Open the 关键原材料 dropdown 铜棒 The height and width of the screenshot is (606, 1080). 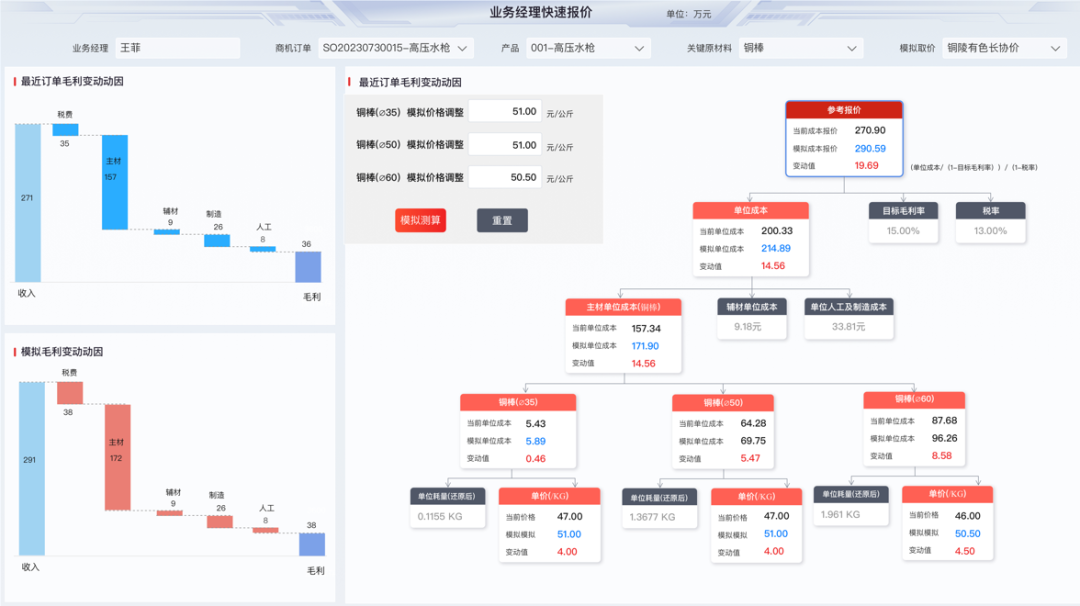point(800,48)
